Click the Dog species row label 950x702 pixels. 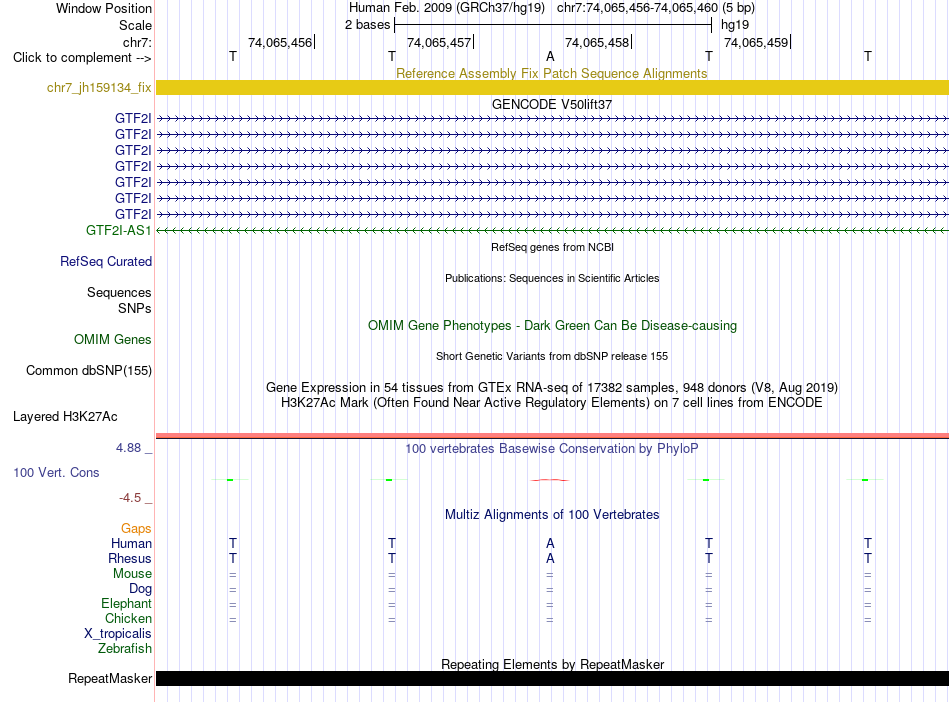pos(140,588)
